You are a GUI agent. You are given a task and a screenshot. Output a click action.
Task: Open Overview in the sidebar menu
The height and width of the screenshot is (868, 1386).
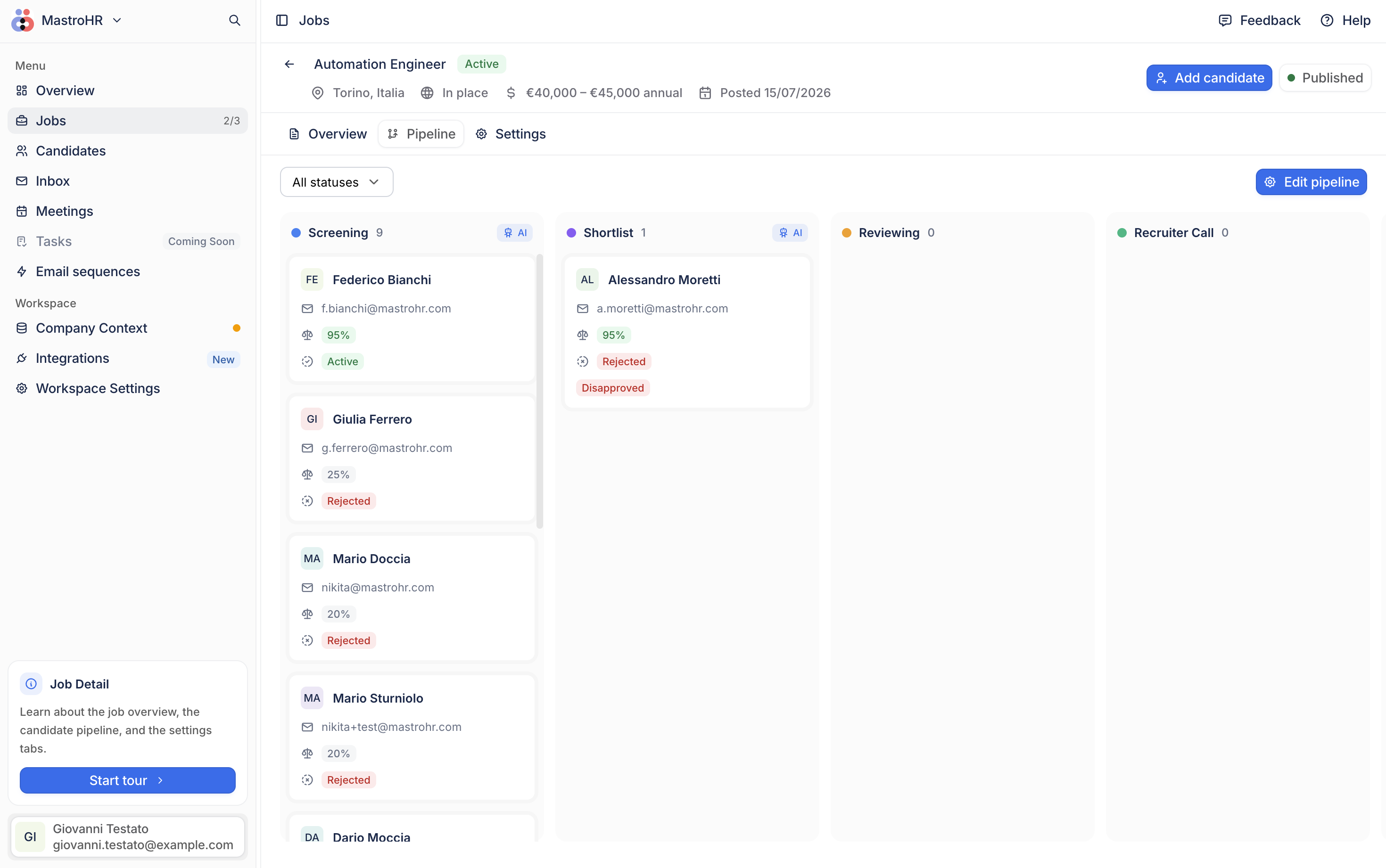127,90
